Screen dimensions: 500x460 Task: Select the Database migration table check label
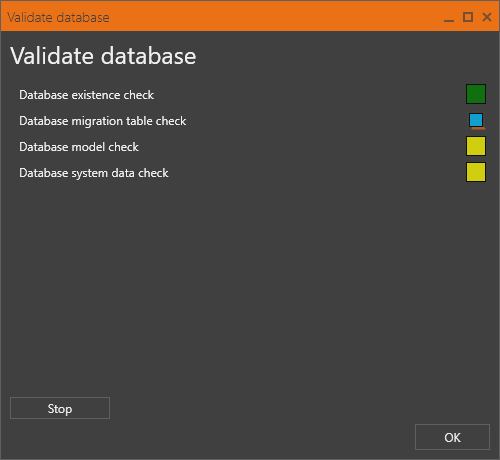coord(103,121)
